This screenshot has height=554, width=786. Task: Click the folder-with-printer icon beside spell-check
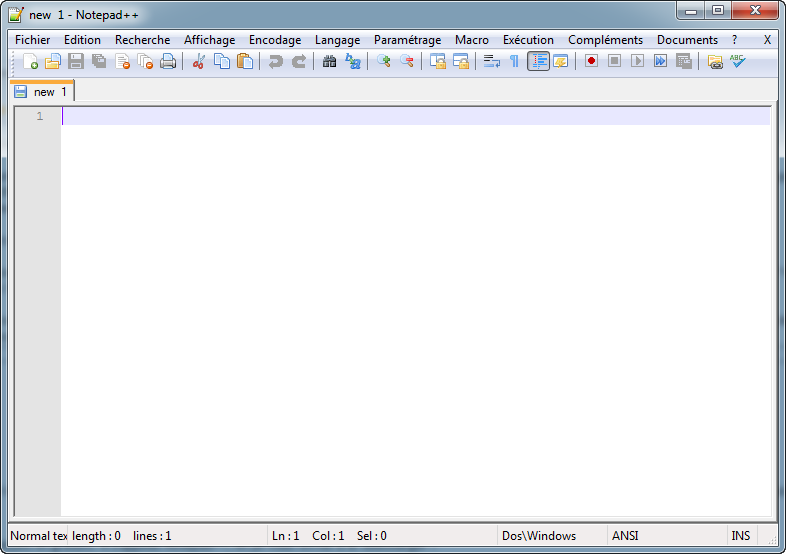click(x=715, y=61)
